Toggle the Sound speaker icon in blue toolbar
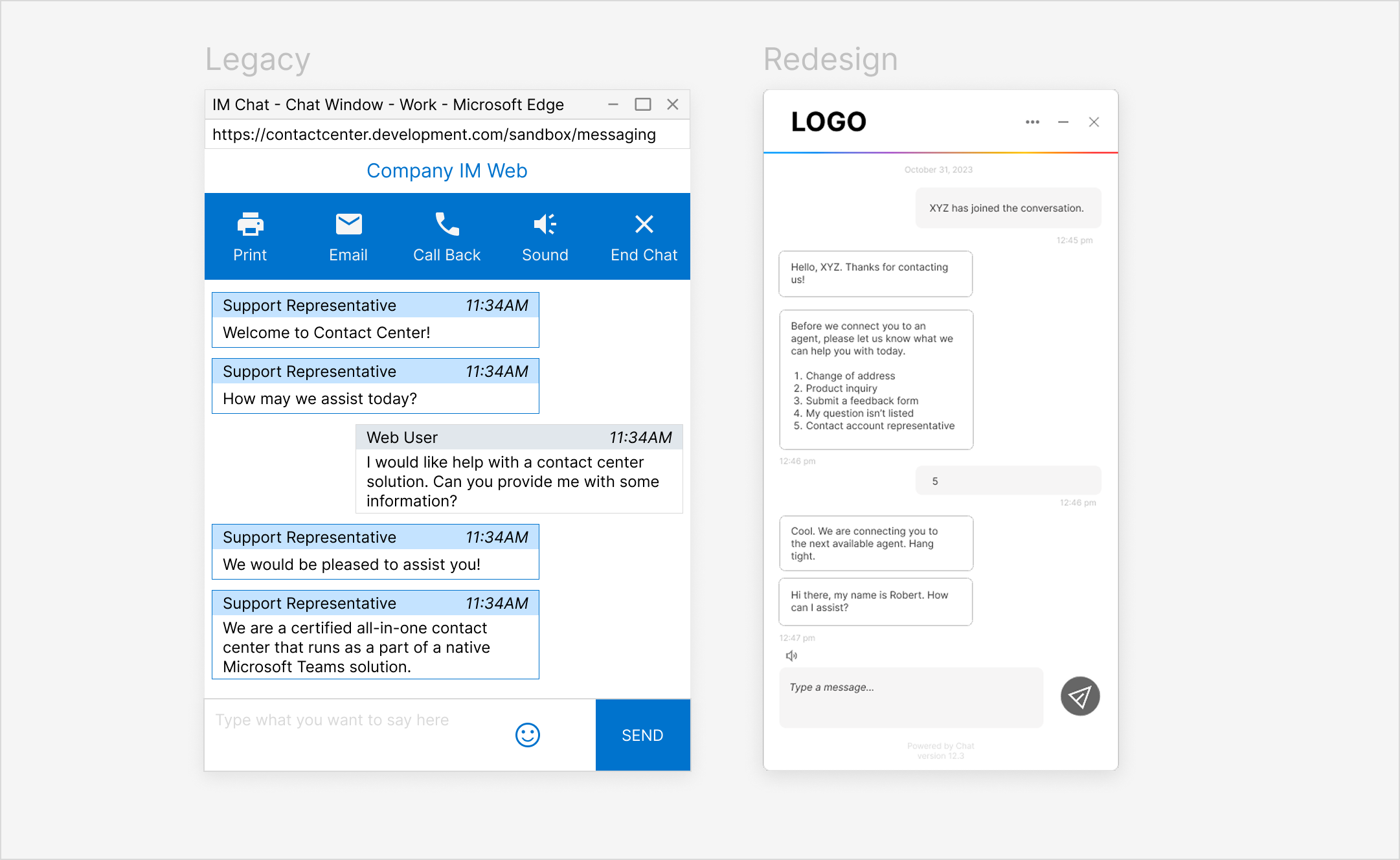Screen dimensions: 1400x860 pyautogui.click(x=545, y=225)
